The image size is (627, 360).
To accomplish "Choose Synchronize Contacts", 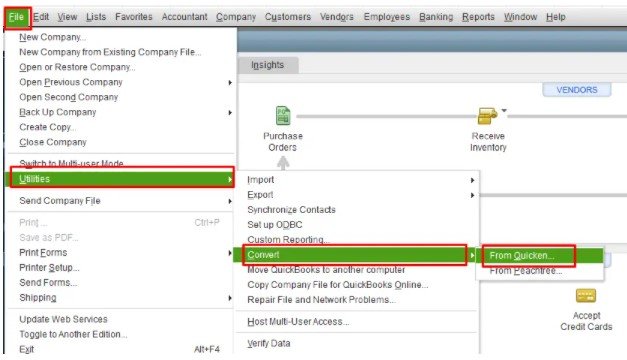I will (292, 210).
